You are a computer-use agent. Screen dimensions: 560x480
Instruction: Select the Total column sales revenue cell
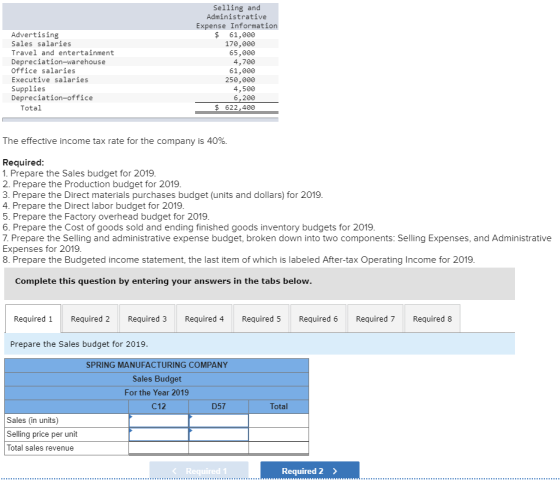[x=279, y=448]
